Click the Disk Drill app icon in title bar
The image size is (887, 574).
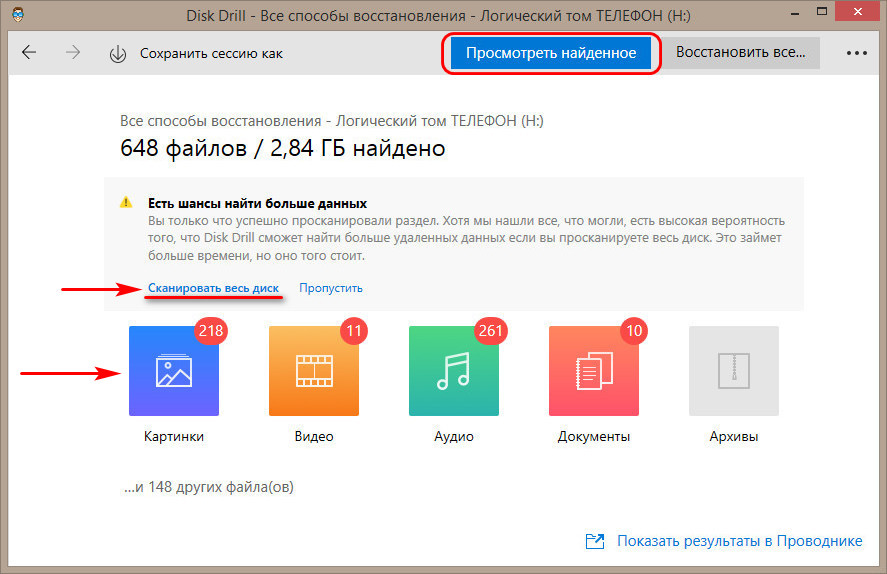coord(16,16)
